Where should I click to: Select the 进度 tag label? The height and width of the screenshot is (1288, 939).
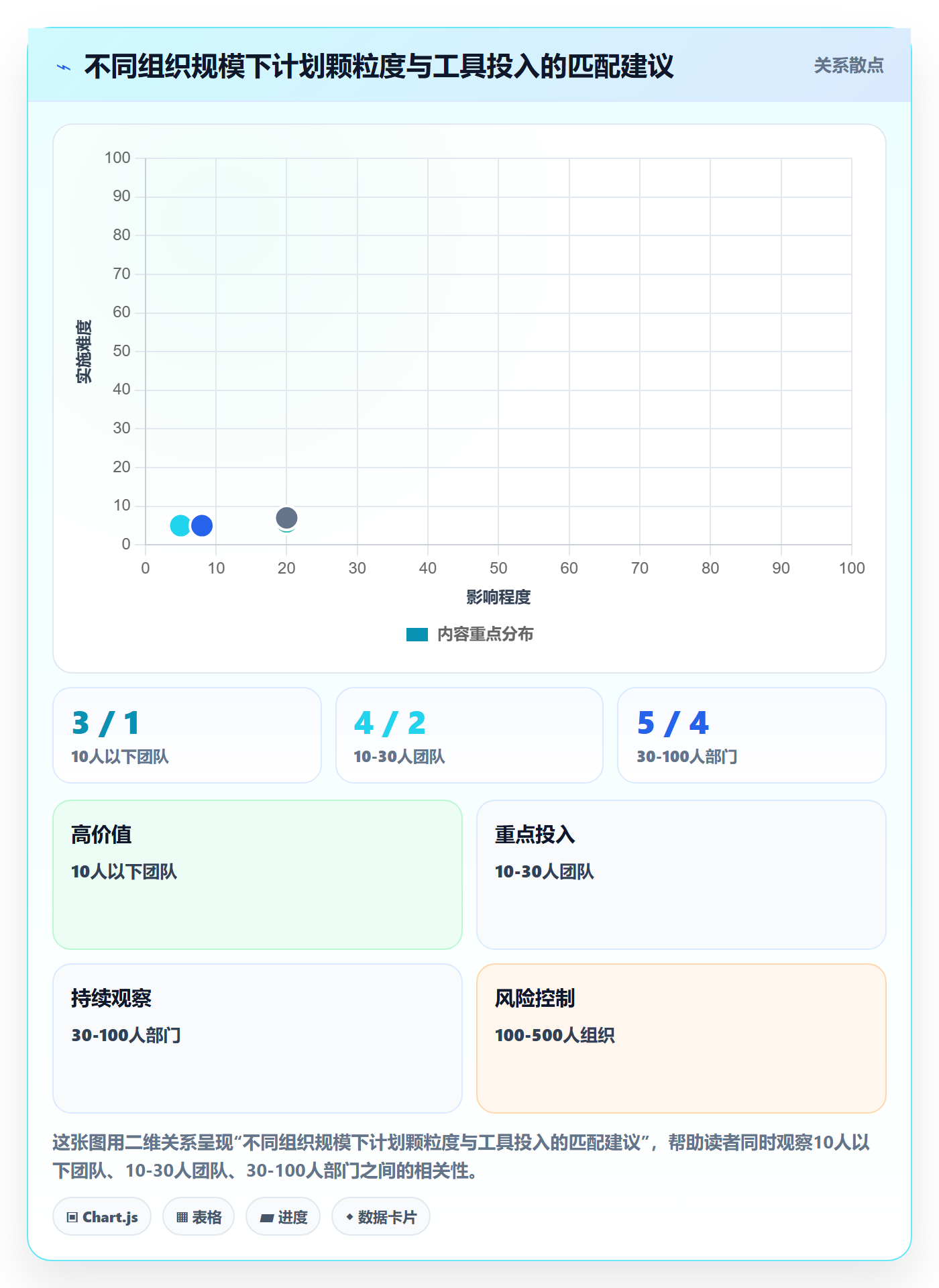[292, 1218]
